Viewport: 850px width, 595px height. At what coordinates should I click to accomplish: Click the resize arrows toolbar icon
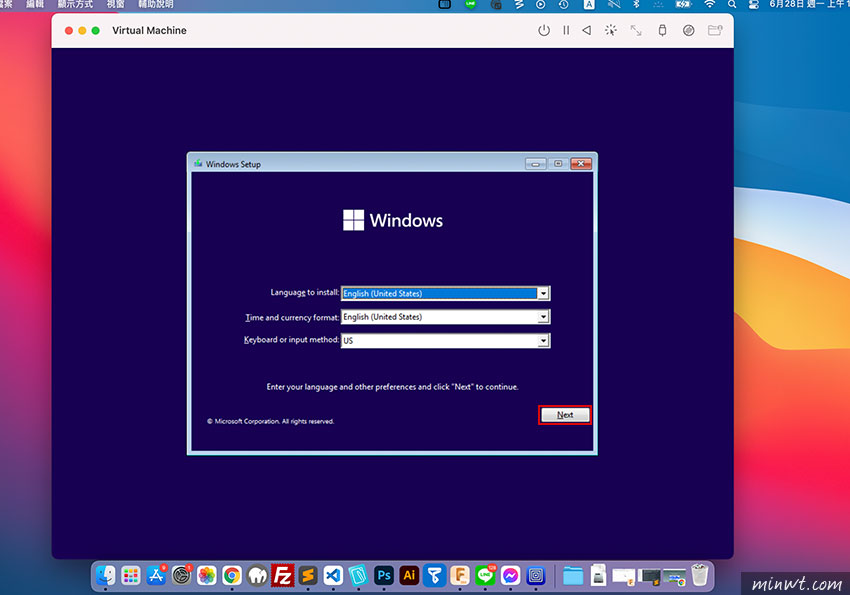pyautogui.click(x=636, y=30)
